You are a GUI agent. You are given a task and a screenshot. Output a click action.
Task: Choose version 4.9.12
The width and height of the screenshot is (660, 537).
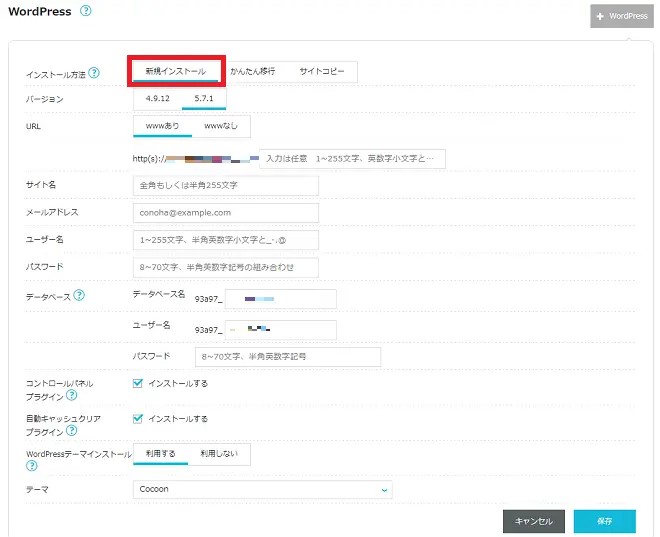[158, 98]
